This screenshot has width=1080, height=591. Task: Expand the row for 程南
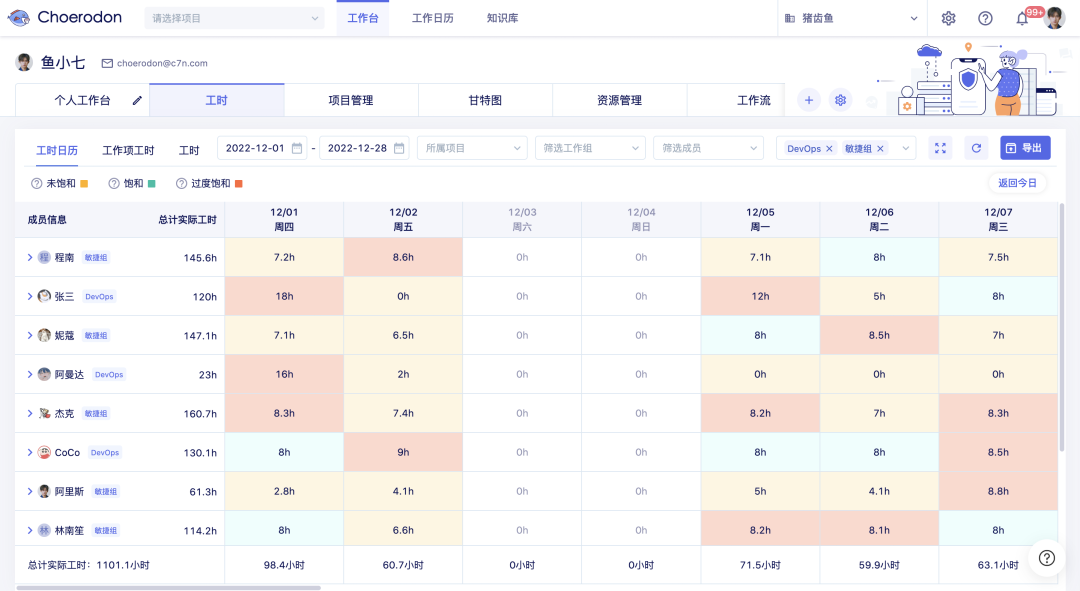coord(30,257)
